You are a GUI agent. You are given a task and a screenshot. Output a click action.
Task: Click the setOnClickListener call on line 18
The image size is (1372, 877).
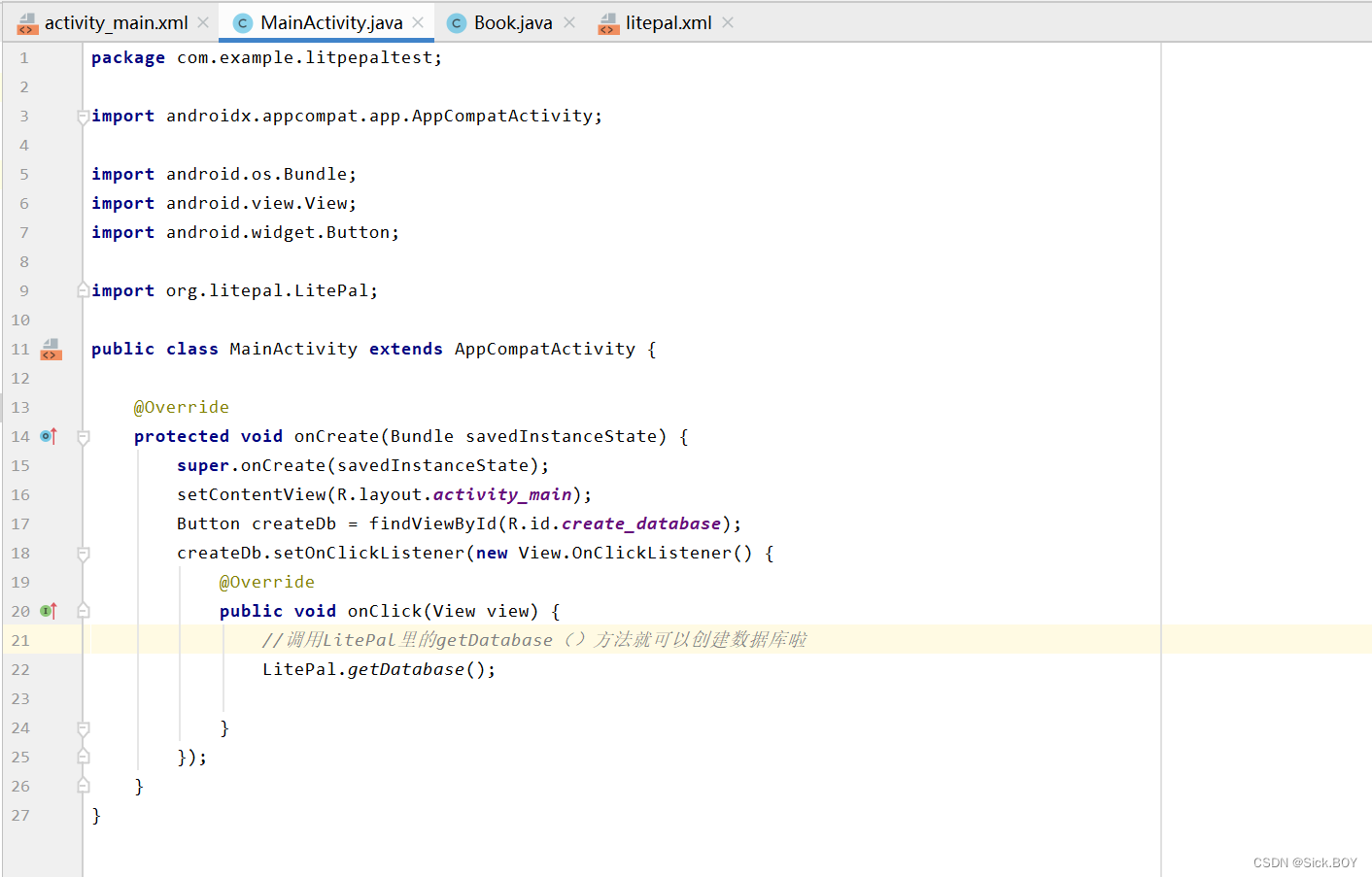369,553
